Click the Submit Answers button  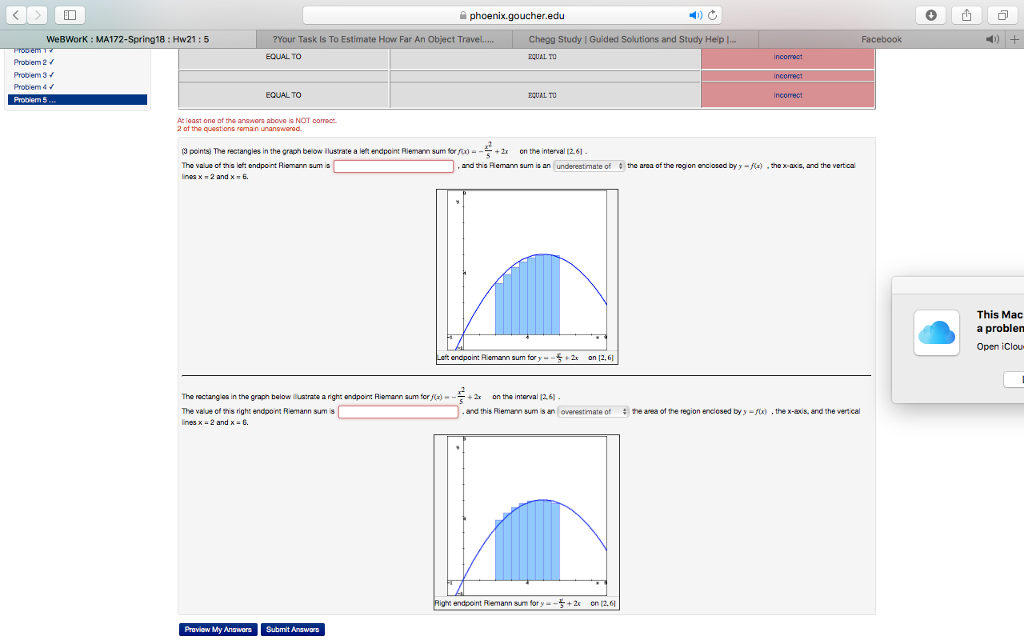[x=292, y=629]
